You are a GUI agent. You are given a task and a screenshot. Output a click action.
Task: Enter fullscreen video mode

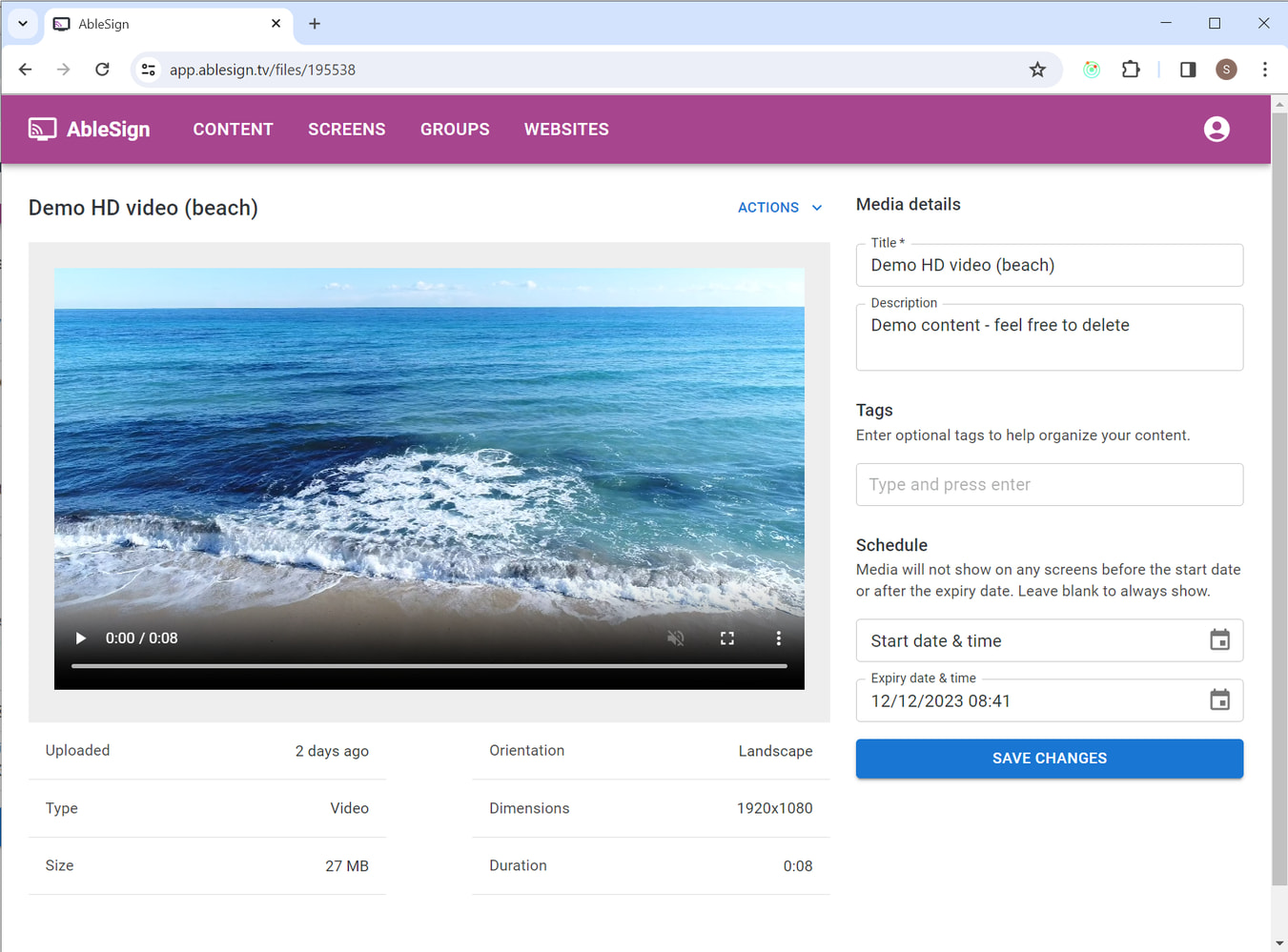coord(726,638)
